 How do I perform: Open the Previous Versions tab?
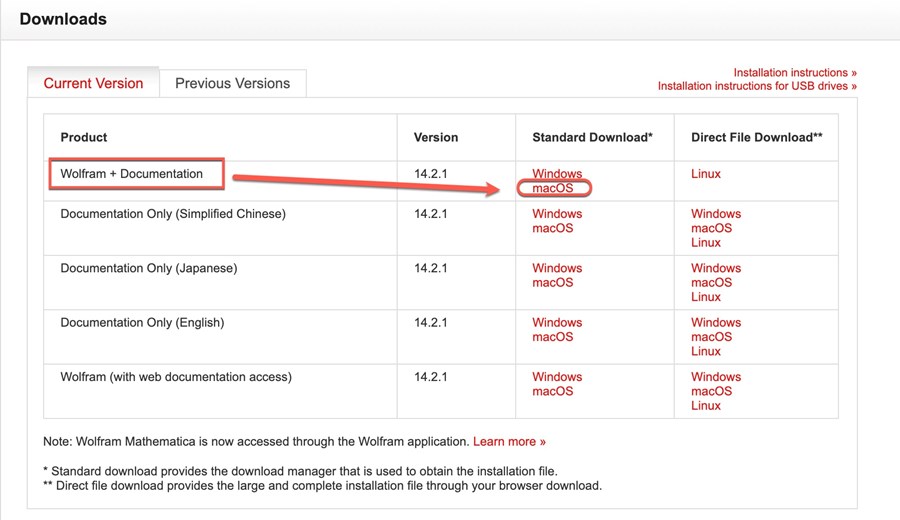point(232,83)
